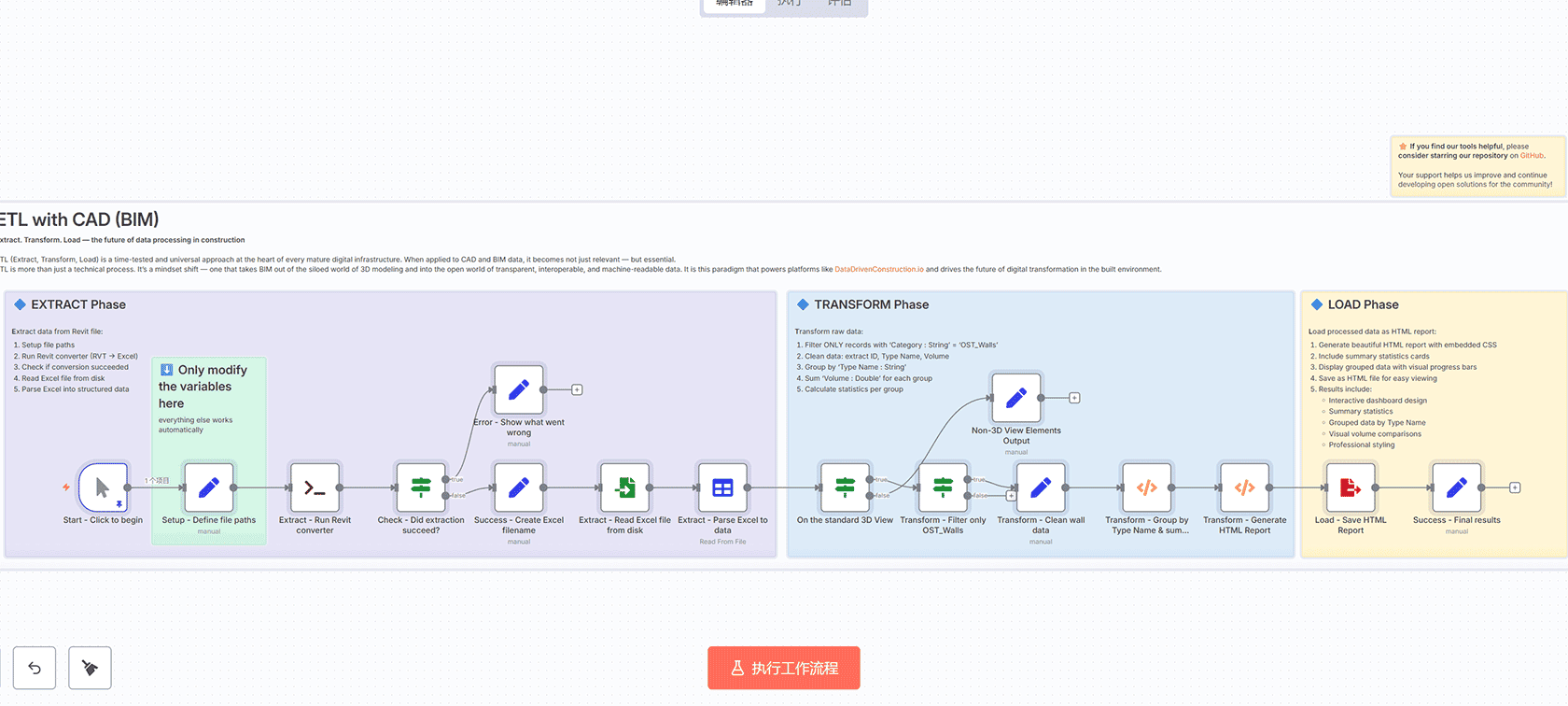1568x706 pixels.
Task: Switch to the 执行 tab
Action: coord(790,5)
